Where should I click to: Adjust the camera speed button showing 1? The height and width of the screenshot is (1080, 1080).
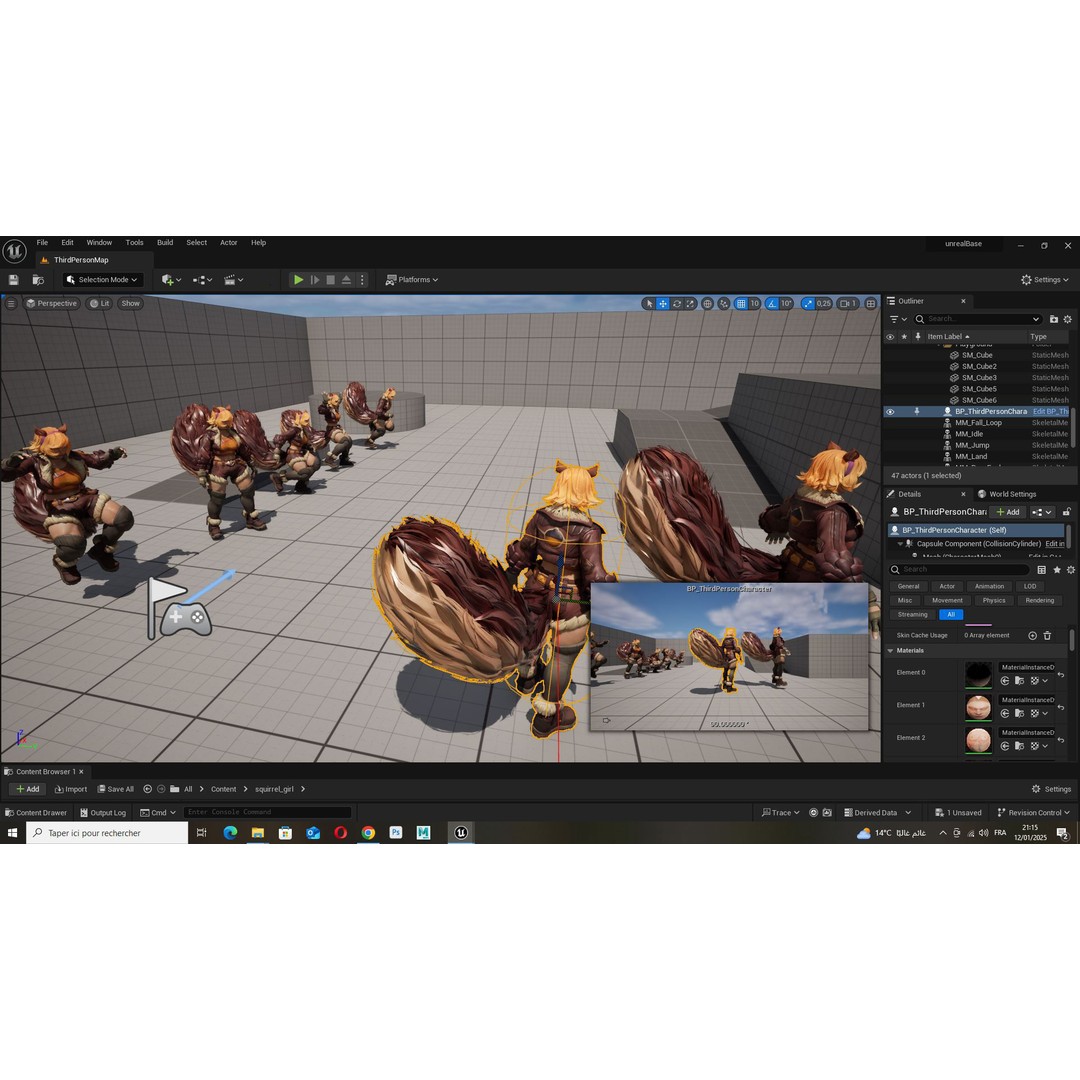coord(848,304)
